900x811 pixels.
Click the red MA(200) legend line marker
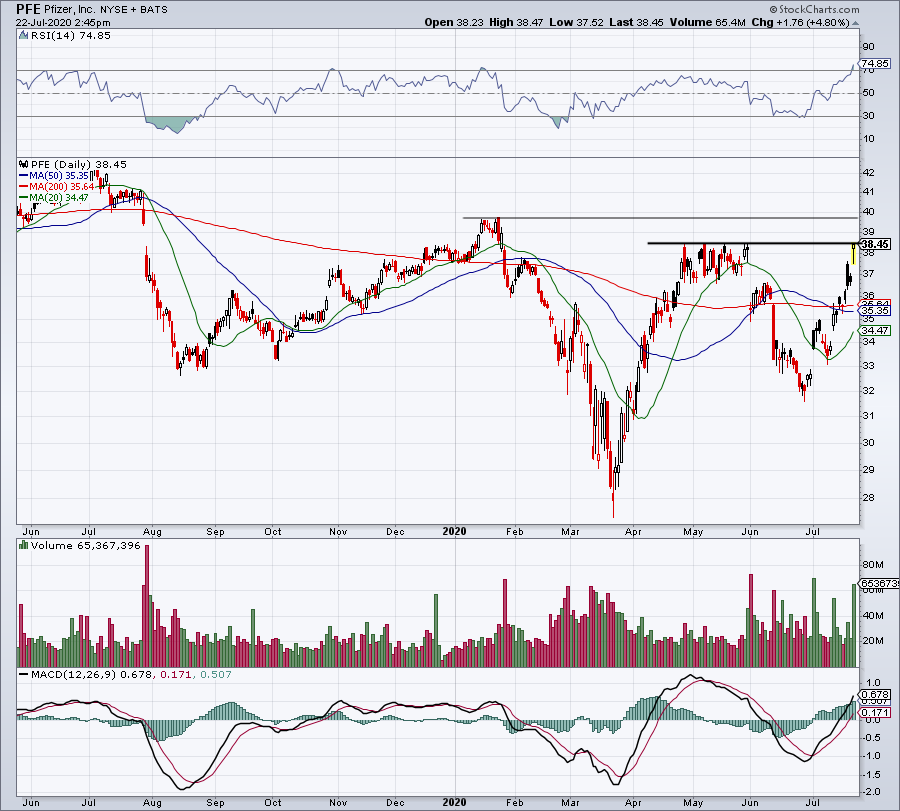(24, 187)
